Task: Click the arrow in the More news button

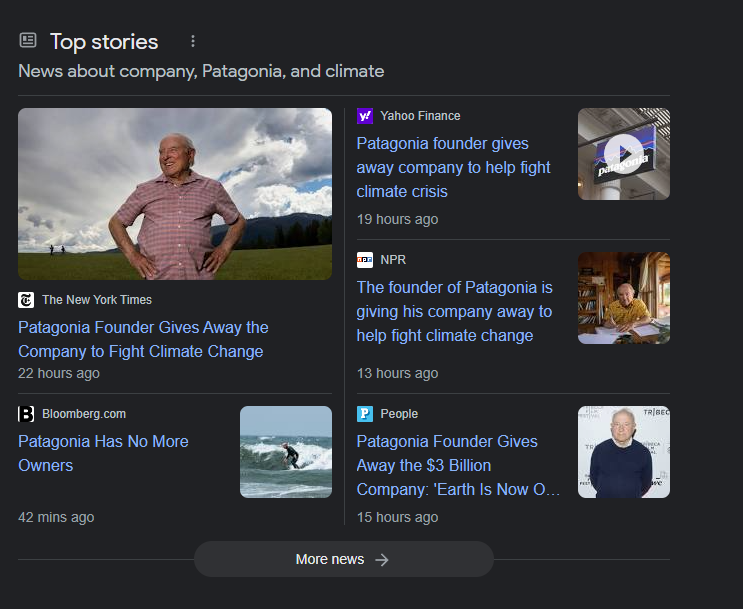Action: pos(382,560)
